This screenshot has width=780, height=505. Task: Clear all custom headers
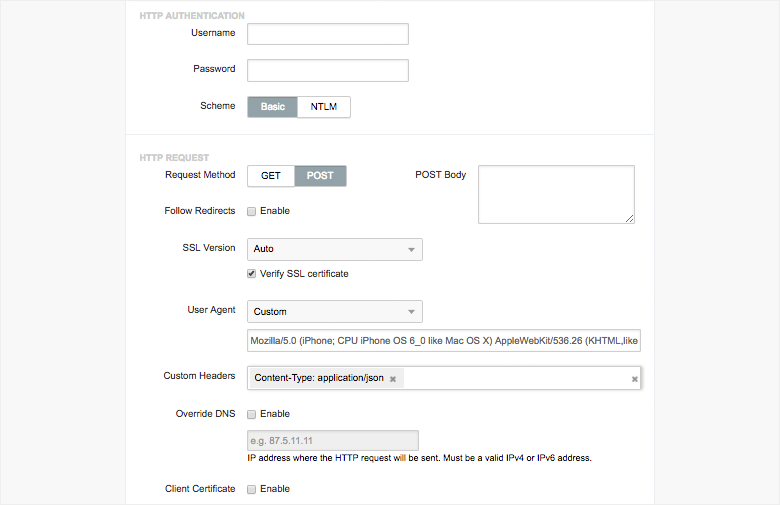[x=635, y=379]
